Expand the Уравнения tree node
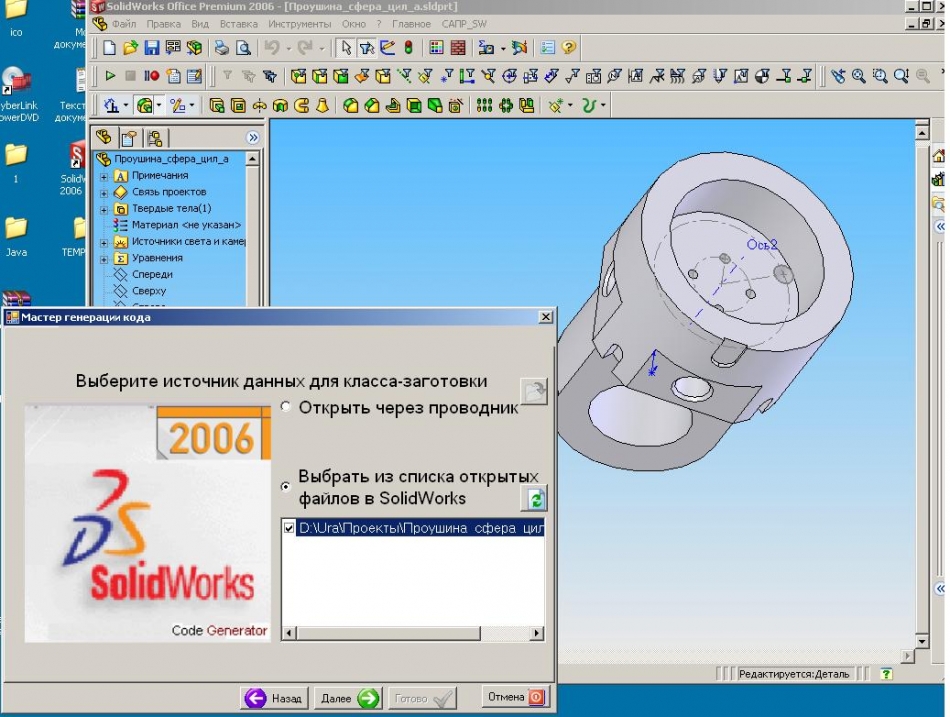This screenshot has height=717, width=950. click(103, 258)
